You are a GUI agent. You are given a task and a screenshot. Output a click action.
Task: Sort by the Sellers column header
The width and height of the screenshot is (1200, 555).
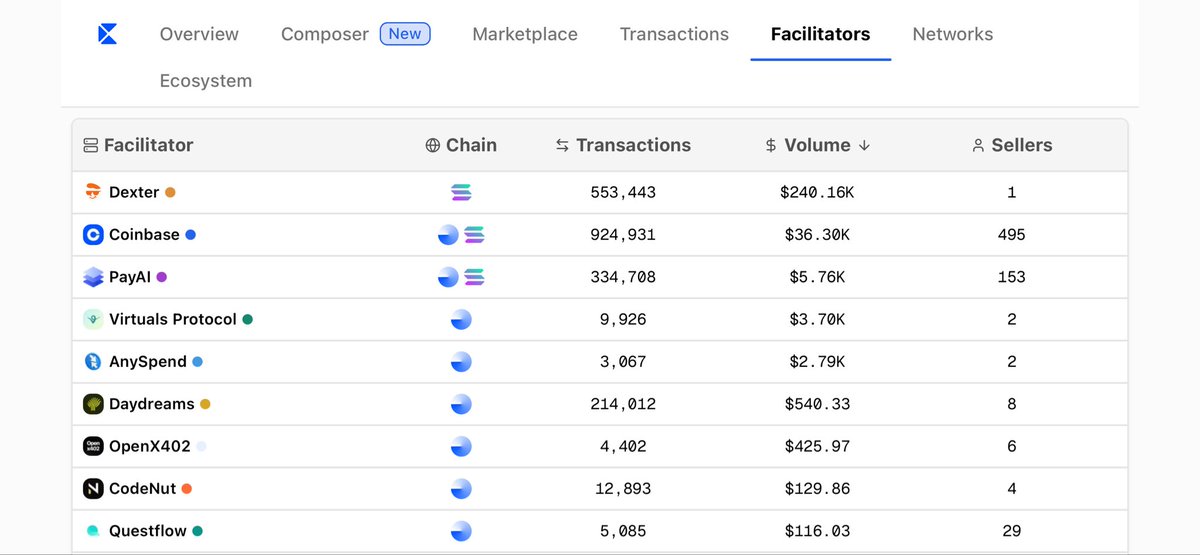tap(1011, 145)
